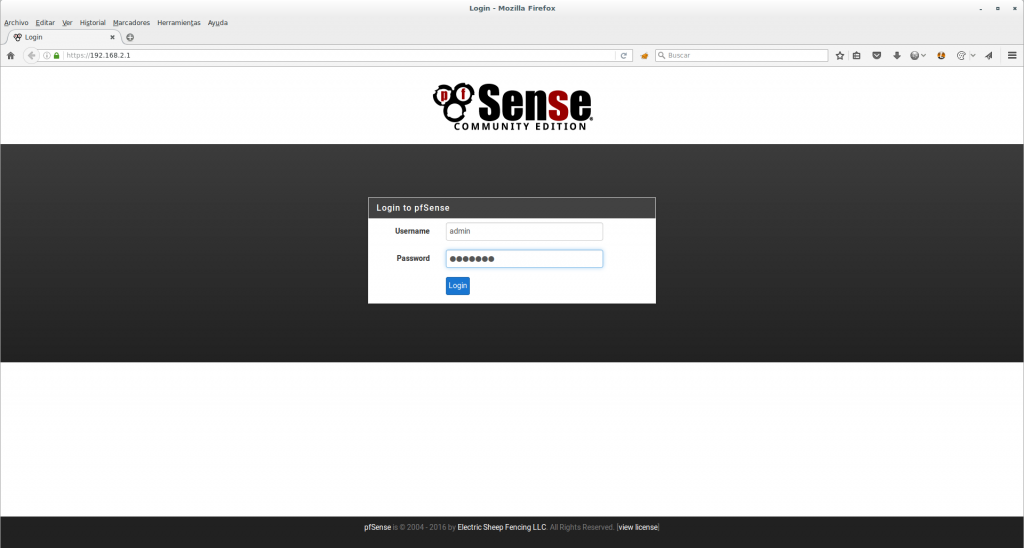Open the Pocket icon in toolbar

877,56
